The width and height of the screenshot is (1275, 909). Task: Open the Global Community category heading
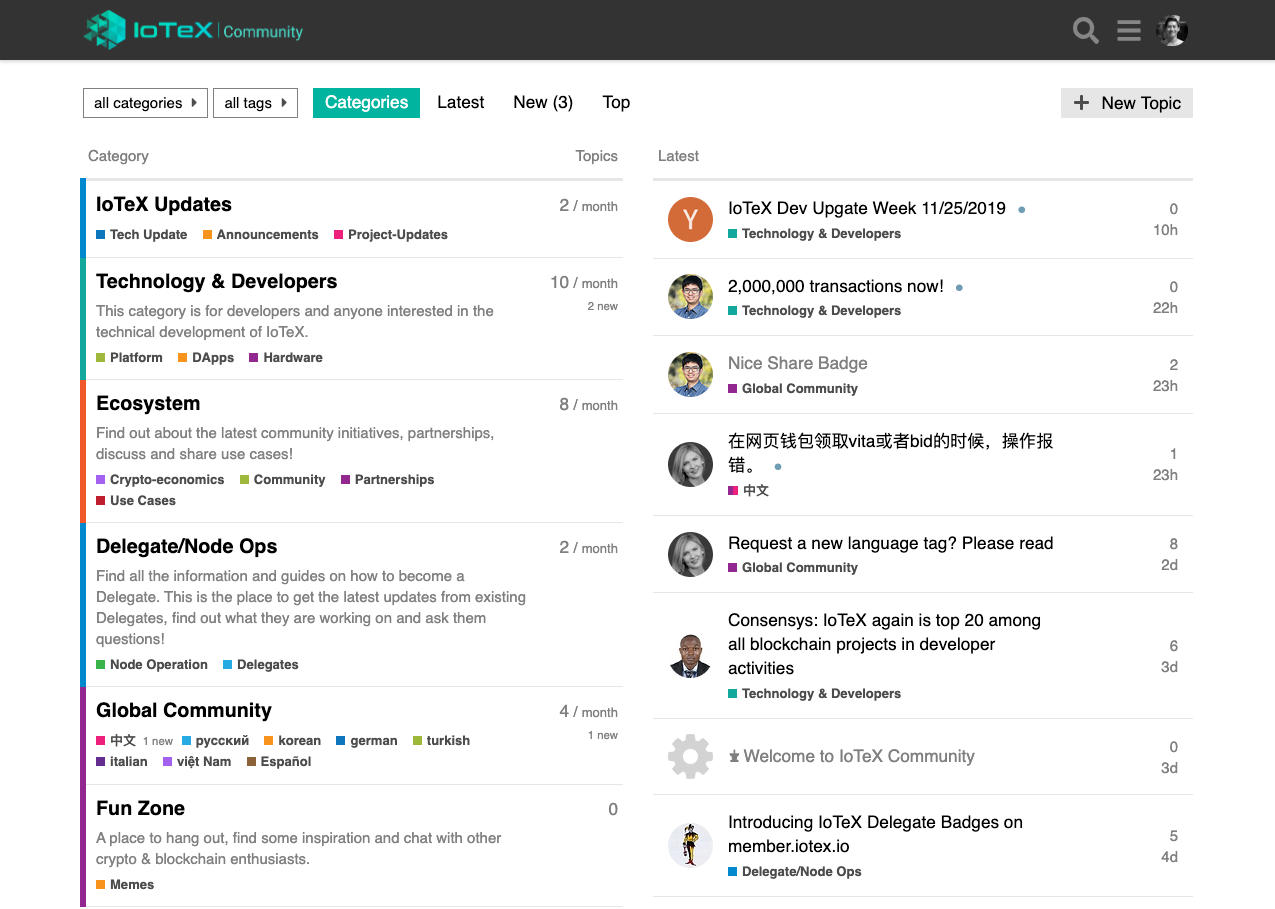click(x=184, y=710)
